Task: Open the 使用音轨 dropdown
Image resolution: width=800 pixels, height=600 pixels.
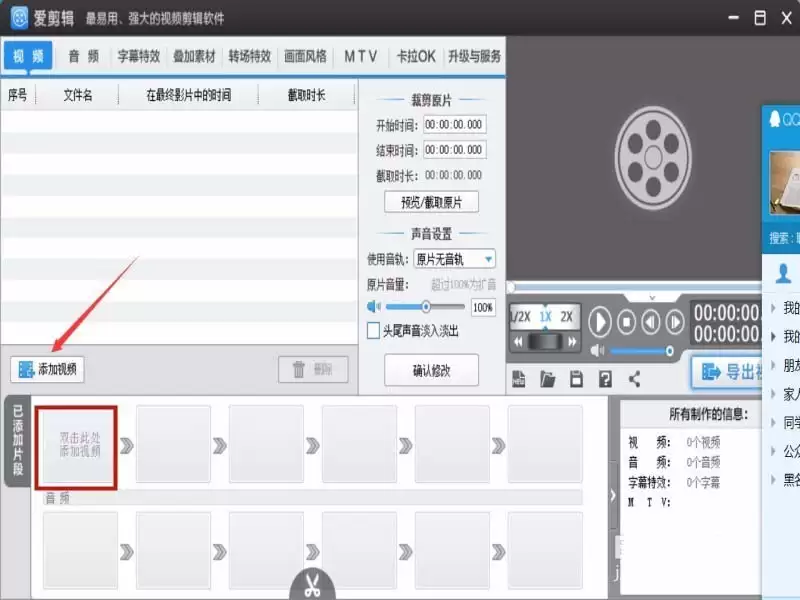Action: (454, 259)
